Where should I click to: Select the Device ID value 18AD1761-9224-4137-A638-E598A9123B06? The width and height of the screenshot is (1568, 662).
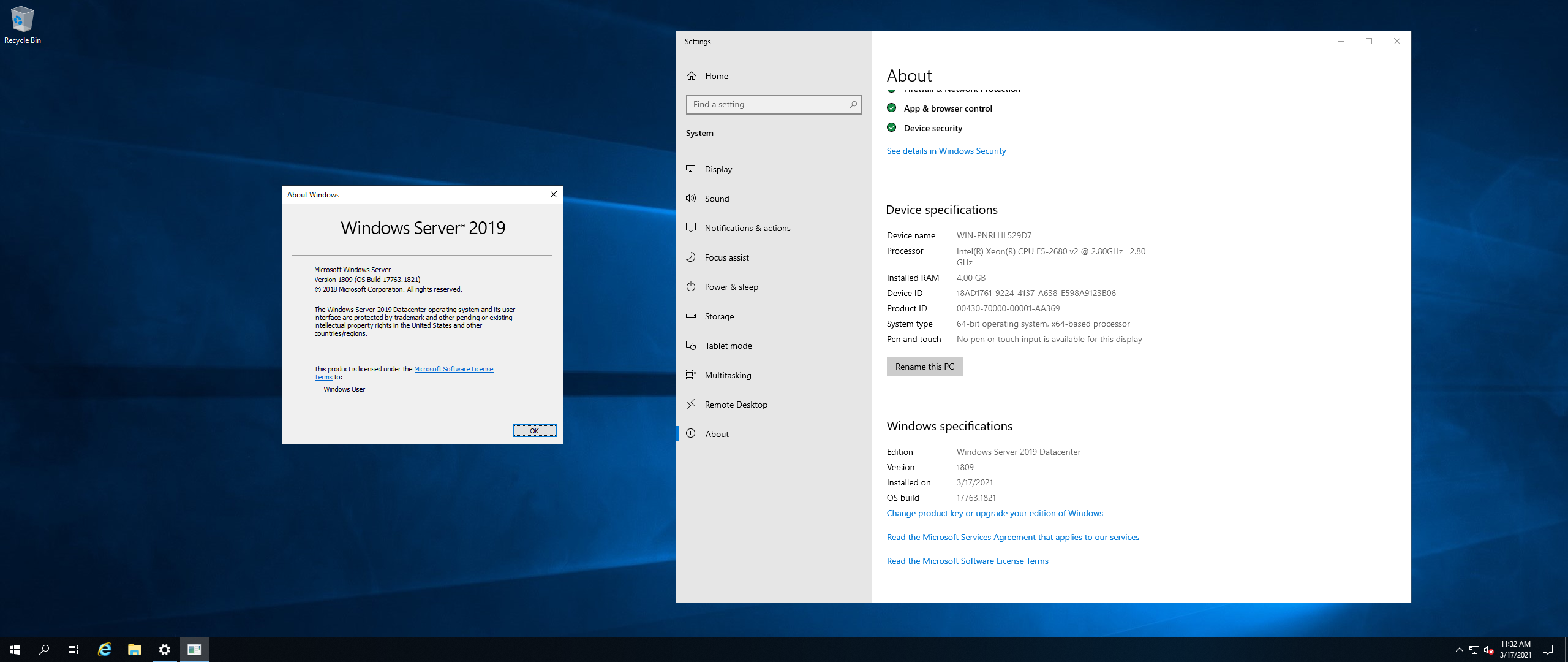coord(1036,293)
